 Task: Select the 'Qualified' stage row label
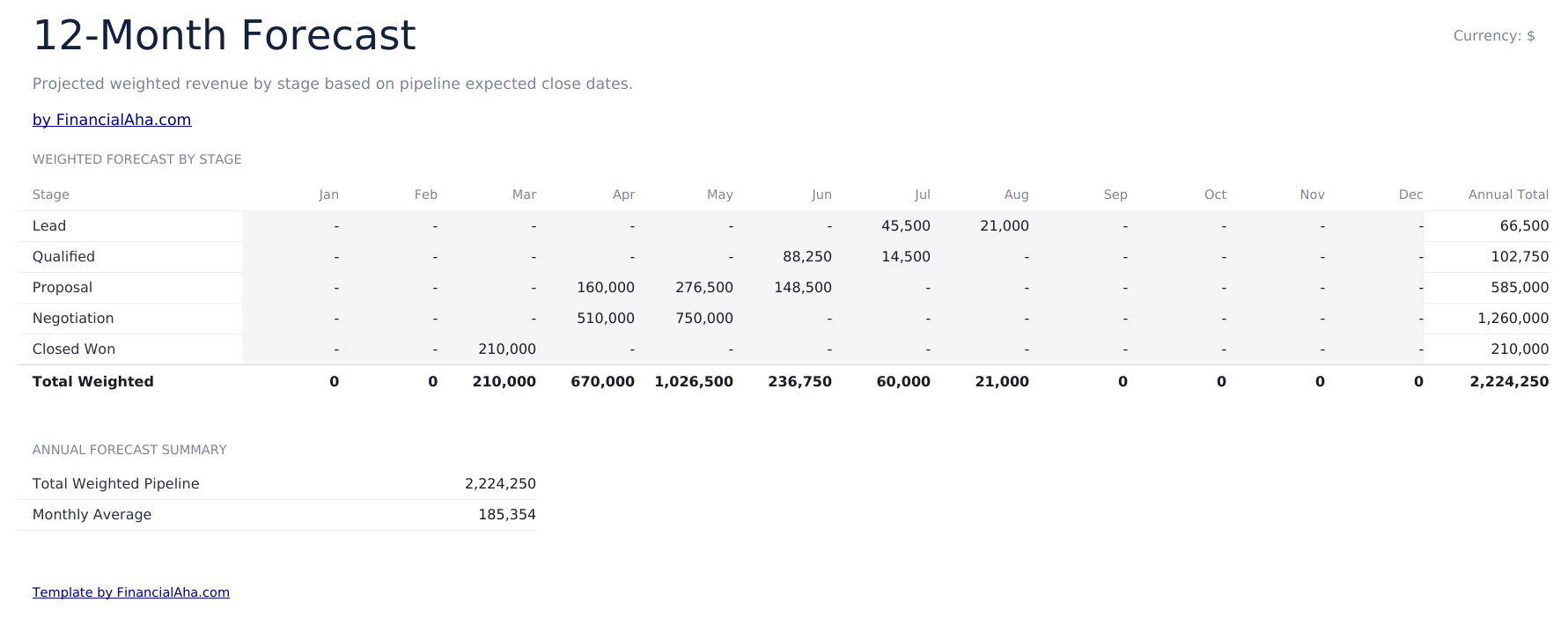click(63, 257)
